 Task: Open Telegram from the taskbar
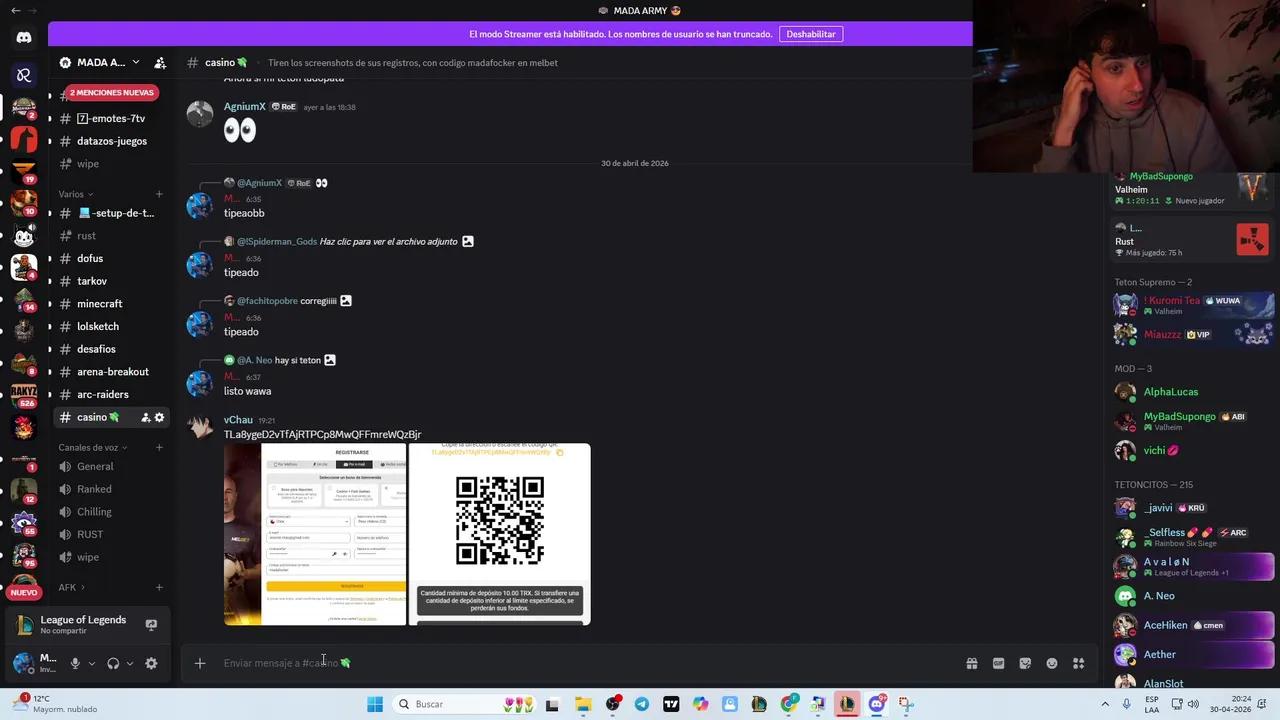pyautogui.click(x=642, y=704)
